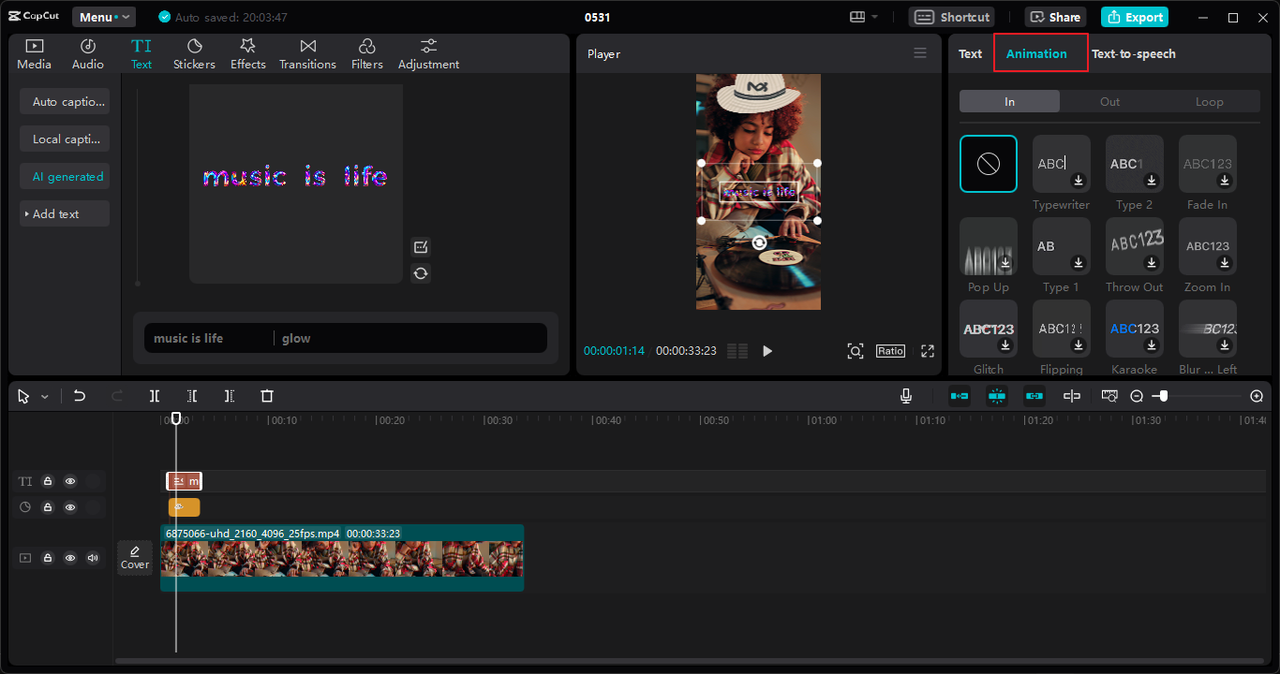
Task: Click the fullscreen preview icon in Player
Action: coord(927,351)
